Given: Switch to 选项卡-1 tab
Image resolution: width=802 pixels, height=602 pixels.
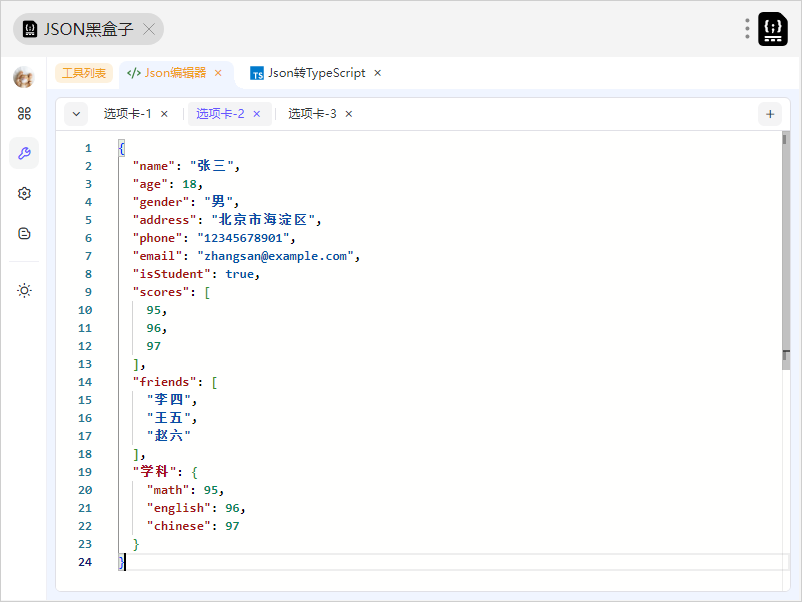Looking at the screenshot, I should [x=127, y=114].
